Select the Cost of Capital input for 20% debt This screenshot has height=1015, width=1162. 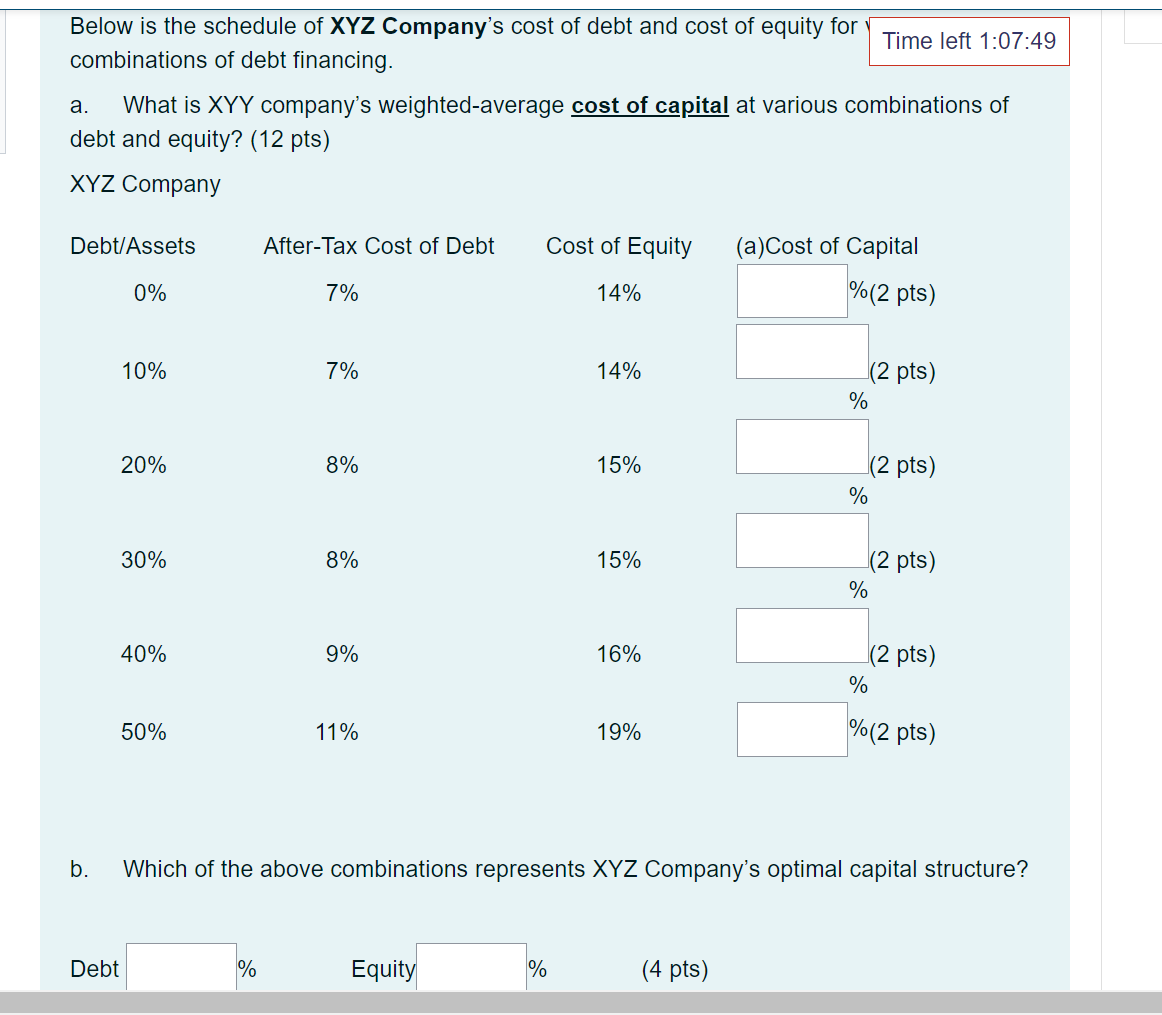pos(802,447)
